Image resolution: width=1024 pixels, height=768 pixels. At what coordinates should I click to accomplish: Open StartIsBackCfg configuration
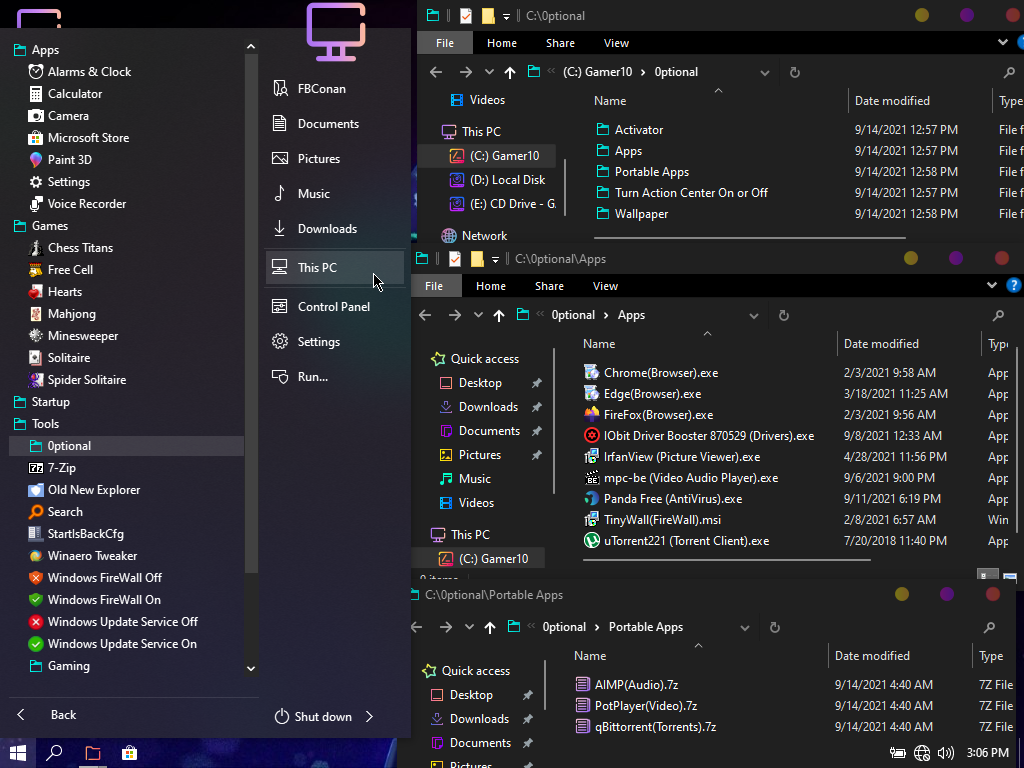point(76,534)
